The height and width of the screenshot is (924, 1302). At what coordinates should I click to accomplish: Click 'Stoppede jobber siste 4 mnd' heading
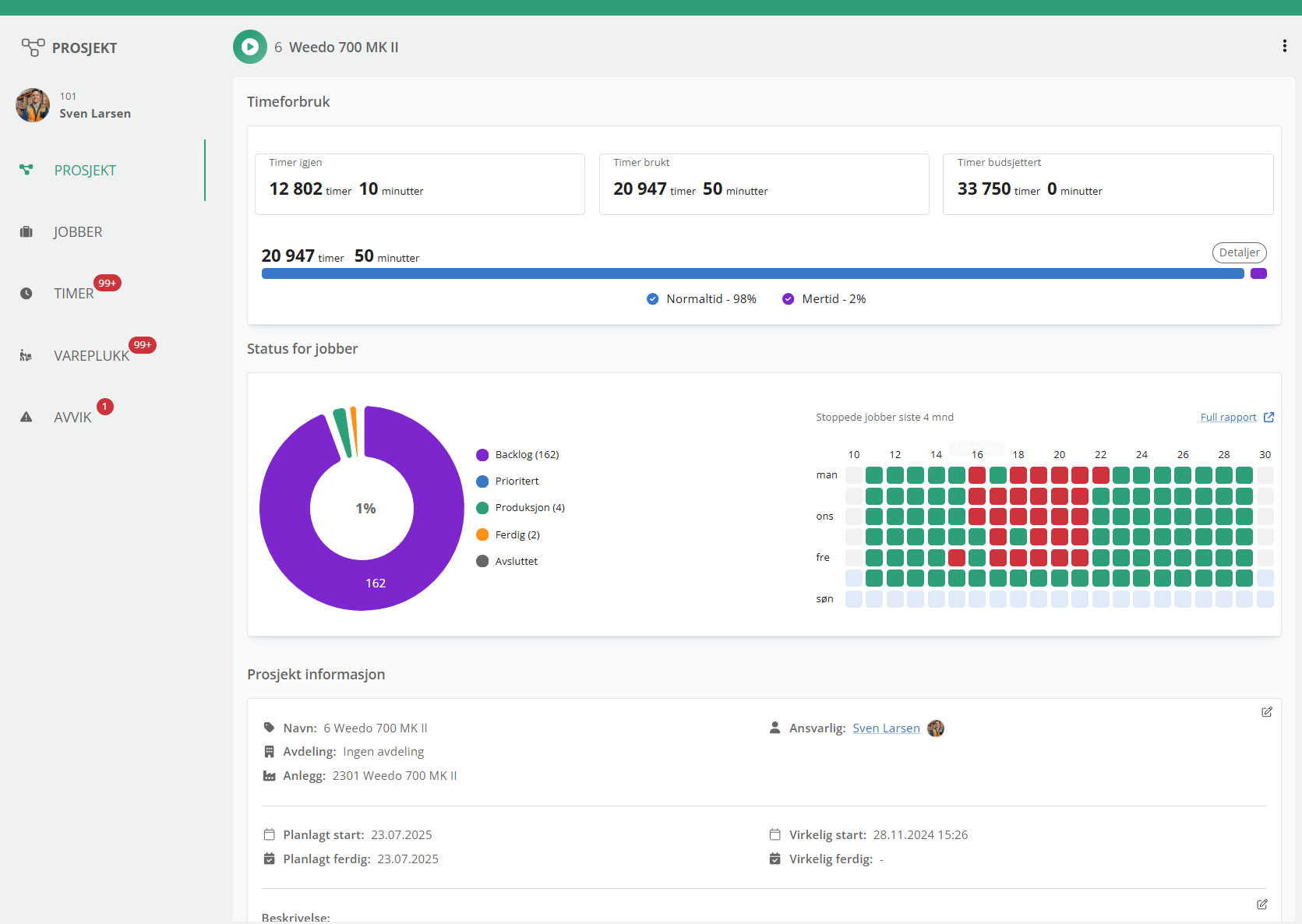885,418
